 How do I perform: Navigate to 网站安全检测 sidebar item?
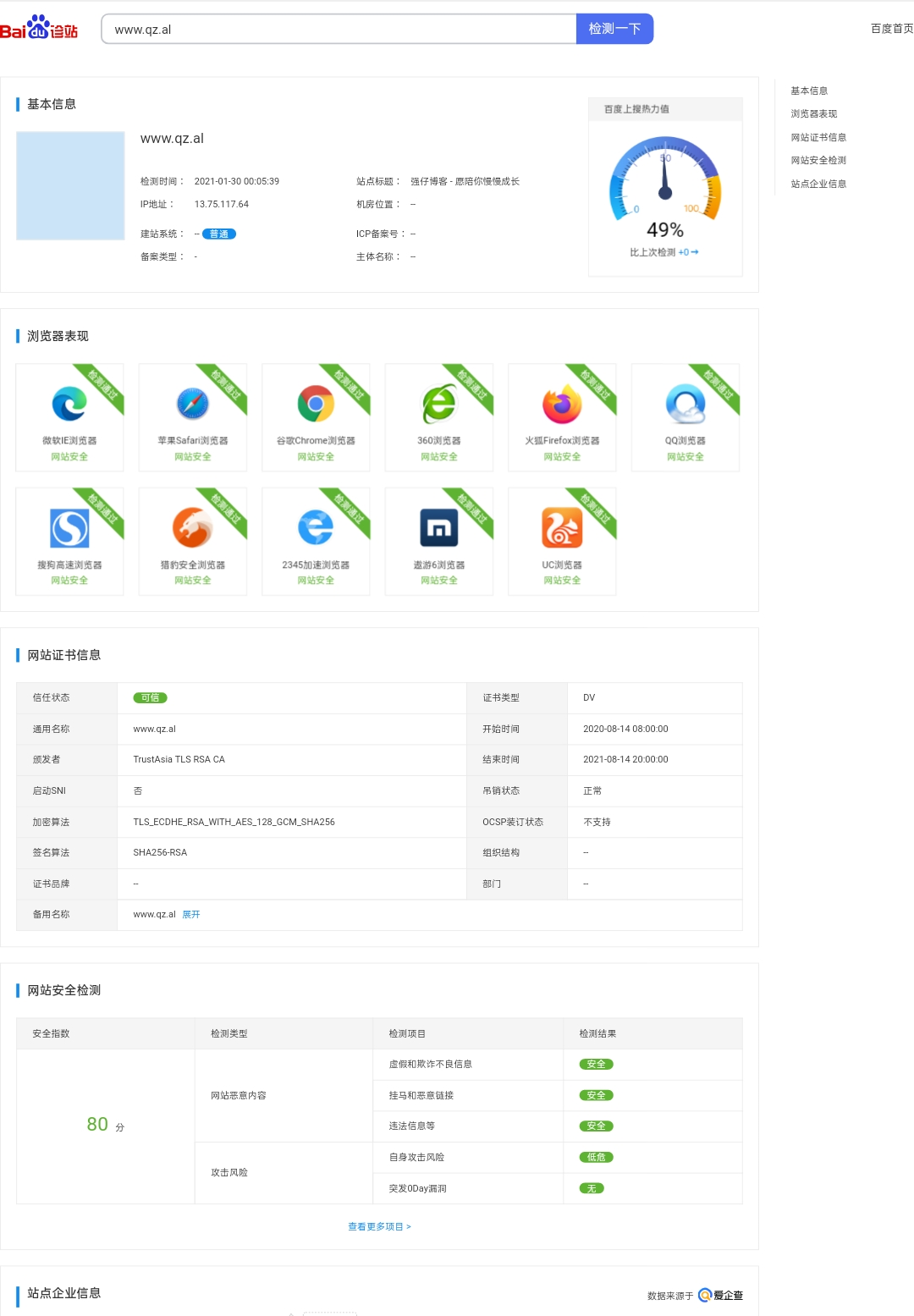coord(818,160)
